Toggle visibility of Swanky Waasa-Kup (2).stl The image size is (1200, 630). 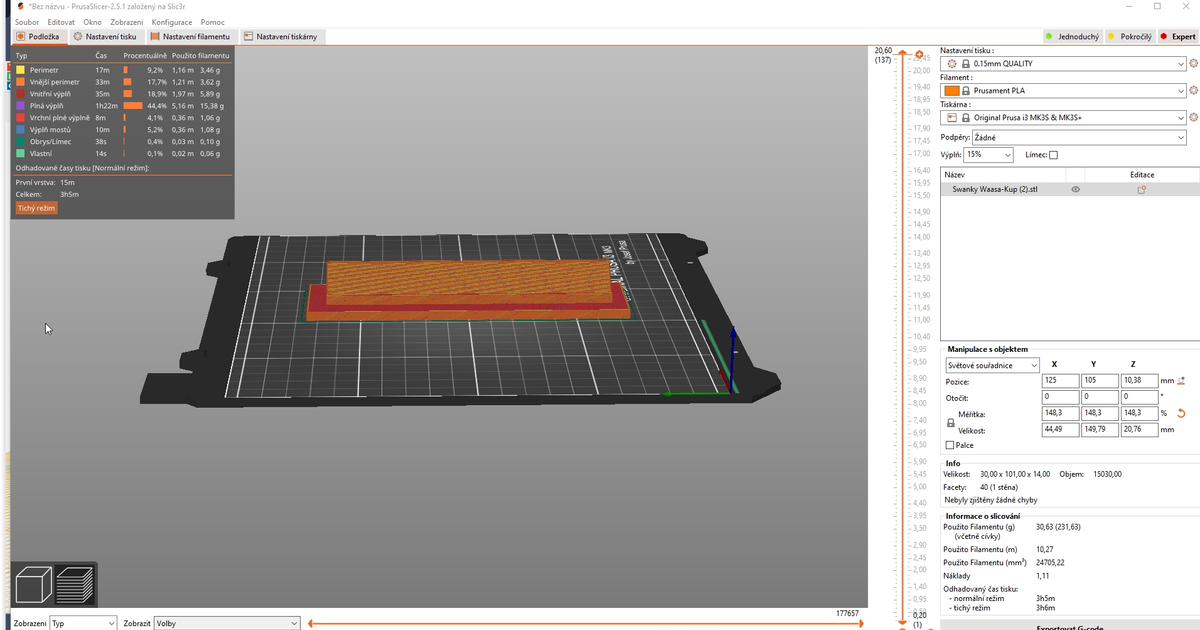(1075, 188)
